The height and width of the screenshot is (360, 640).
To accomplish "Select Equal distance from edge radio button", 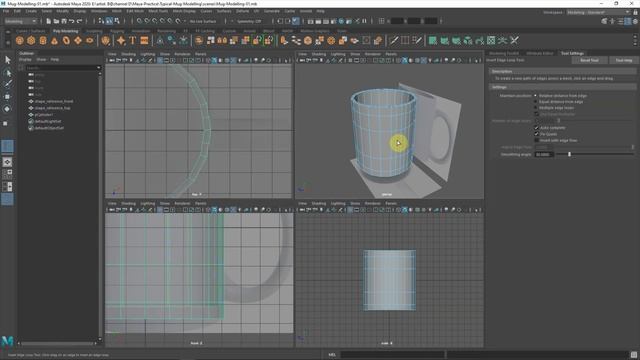I will tap(536, 102).
